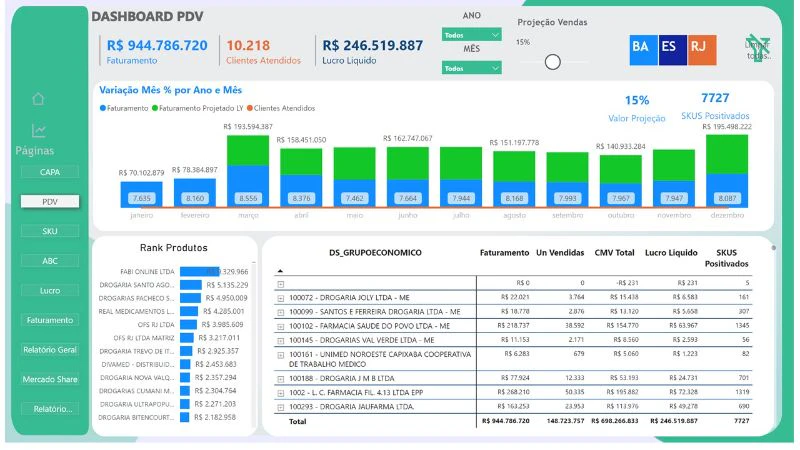Click the 7727 SKUS Positivados card

(x=715, y=106)
